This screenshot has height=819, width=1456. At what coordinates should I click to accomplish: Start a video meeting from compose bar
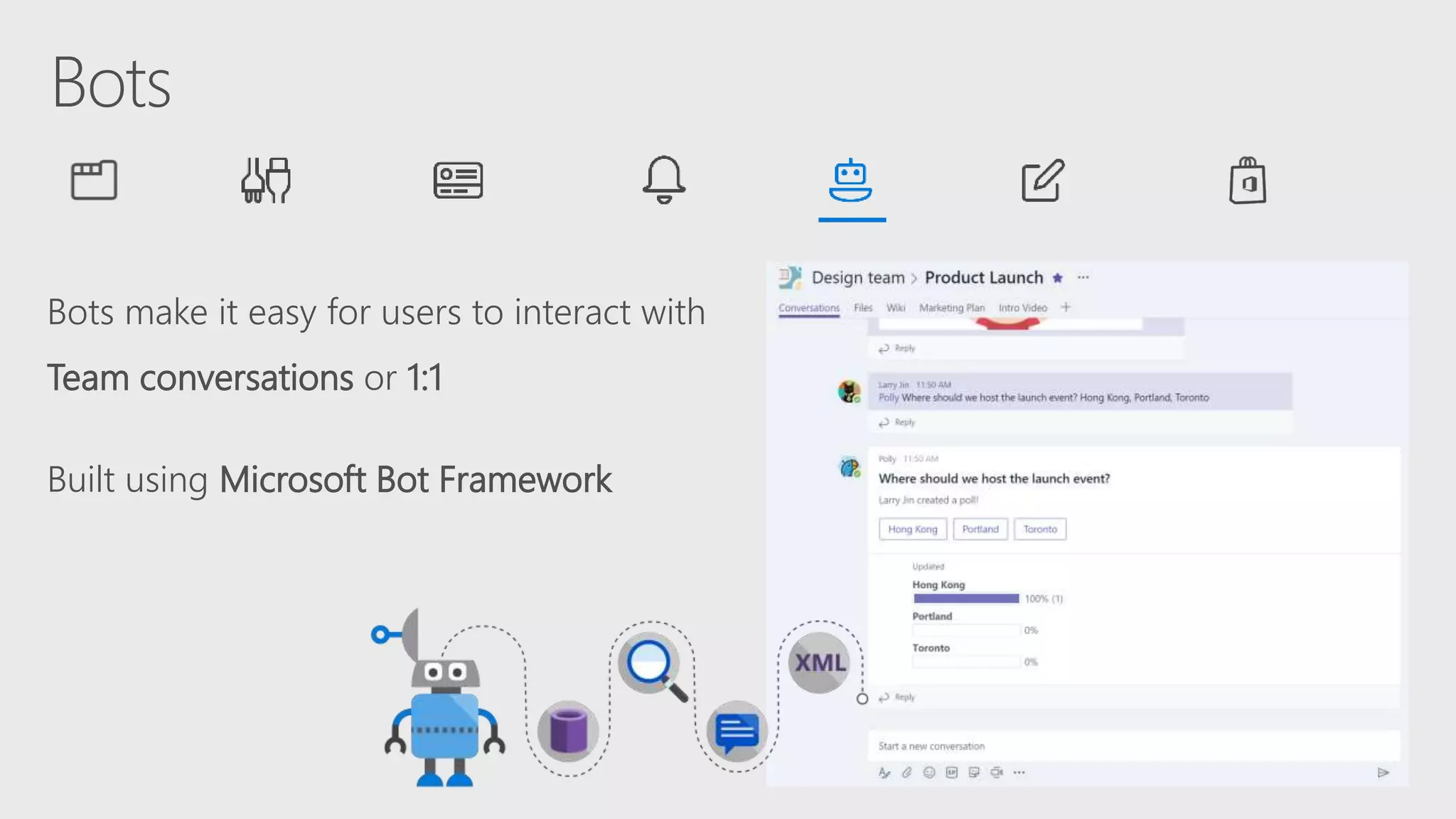(997, 772)
